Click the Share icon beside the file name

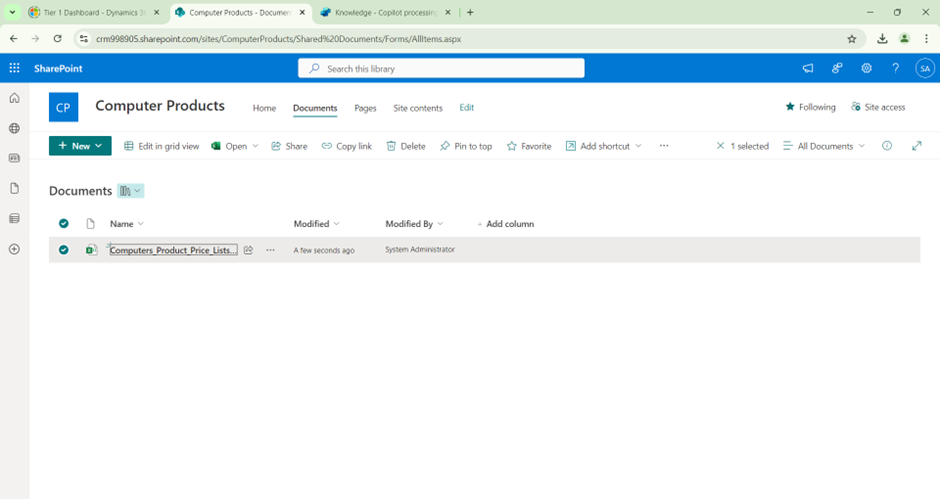[x=249, y=250]
